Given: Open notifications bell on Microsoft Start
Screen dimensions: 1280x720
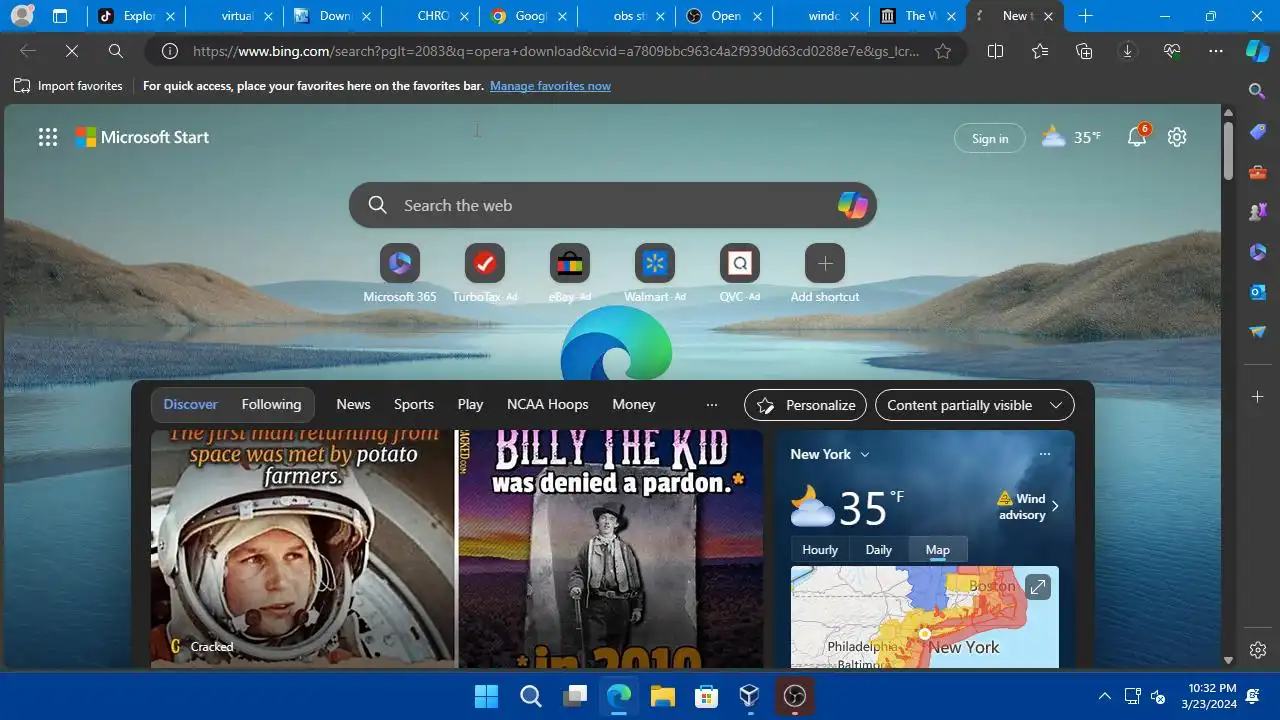Looking at the screenshot, I should tap(1138, 137).
